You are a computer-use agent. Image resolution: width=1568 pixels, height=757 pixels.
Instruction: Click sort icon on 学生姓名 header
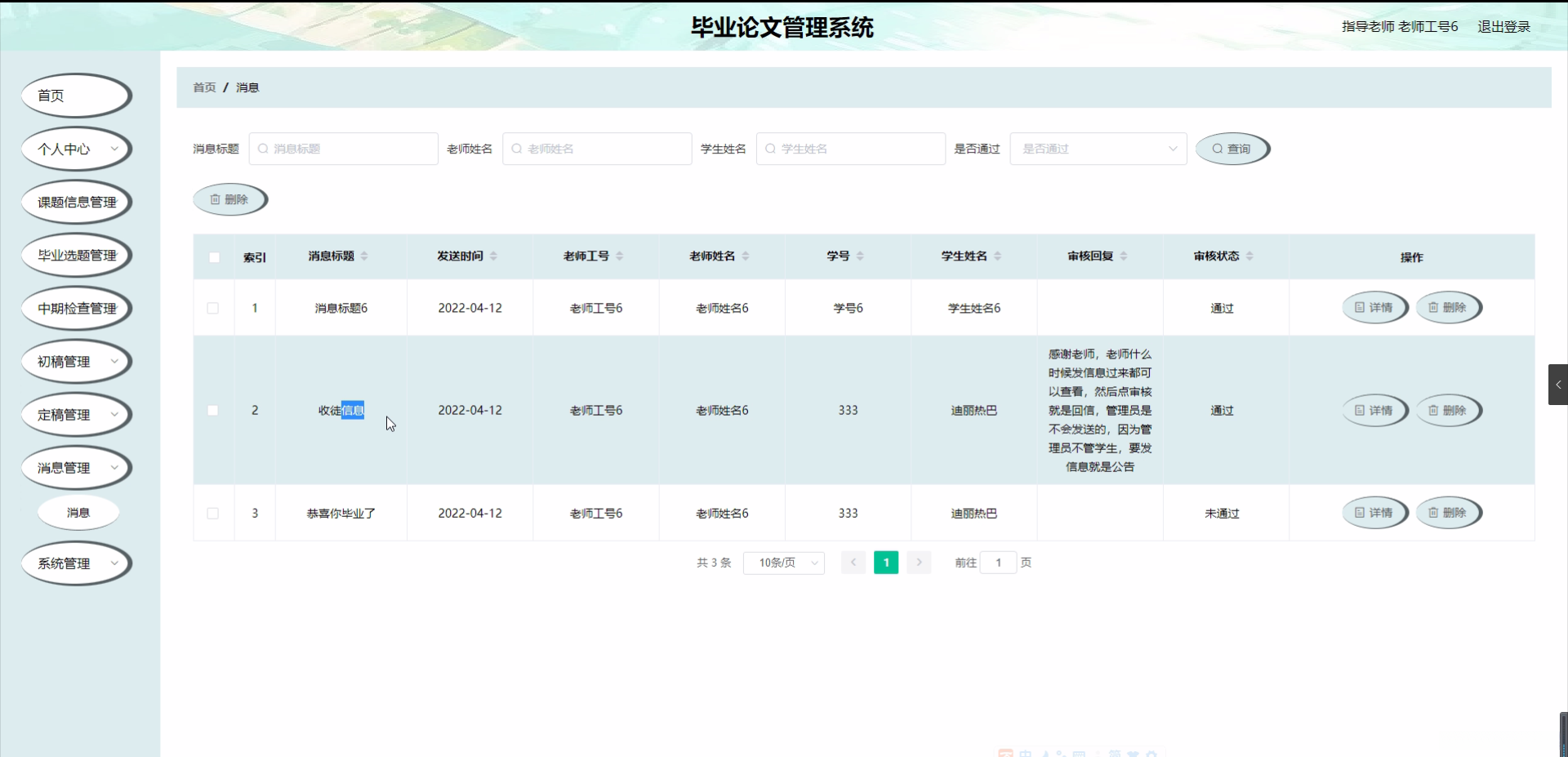[x=998, y=256]
